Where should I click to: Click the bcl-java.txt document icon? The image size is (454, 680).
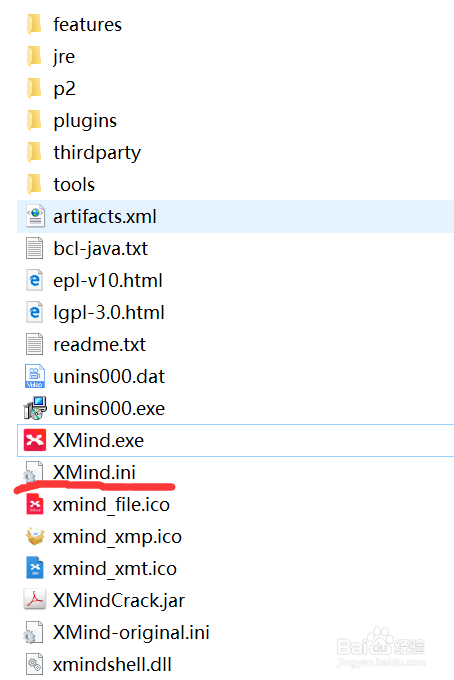pyautogui.click(x=35, y=248)
